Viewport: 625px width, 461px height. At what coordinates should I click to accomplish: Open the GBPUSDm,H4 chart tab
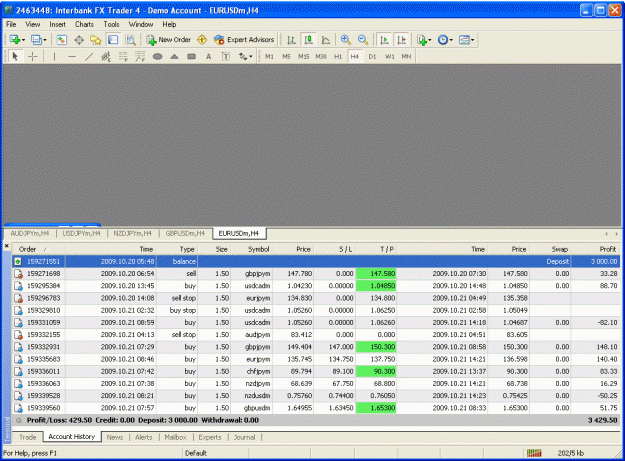click(x=185, y=233)
